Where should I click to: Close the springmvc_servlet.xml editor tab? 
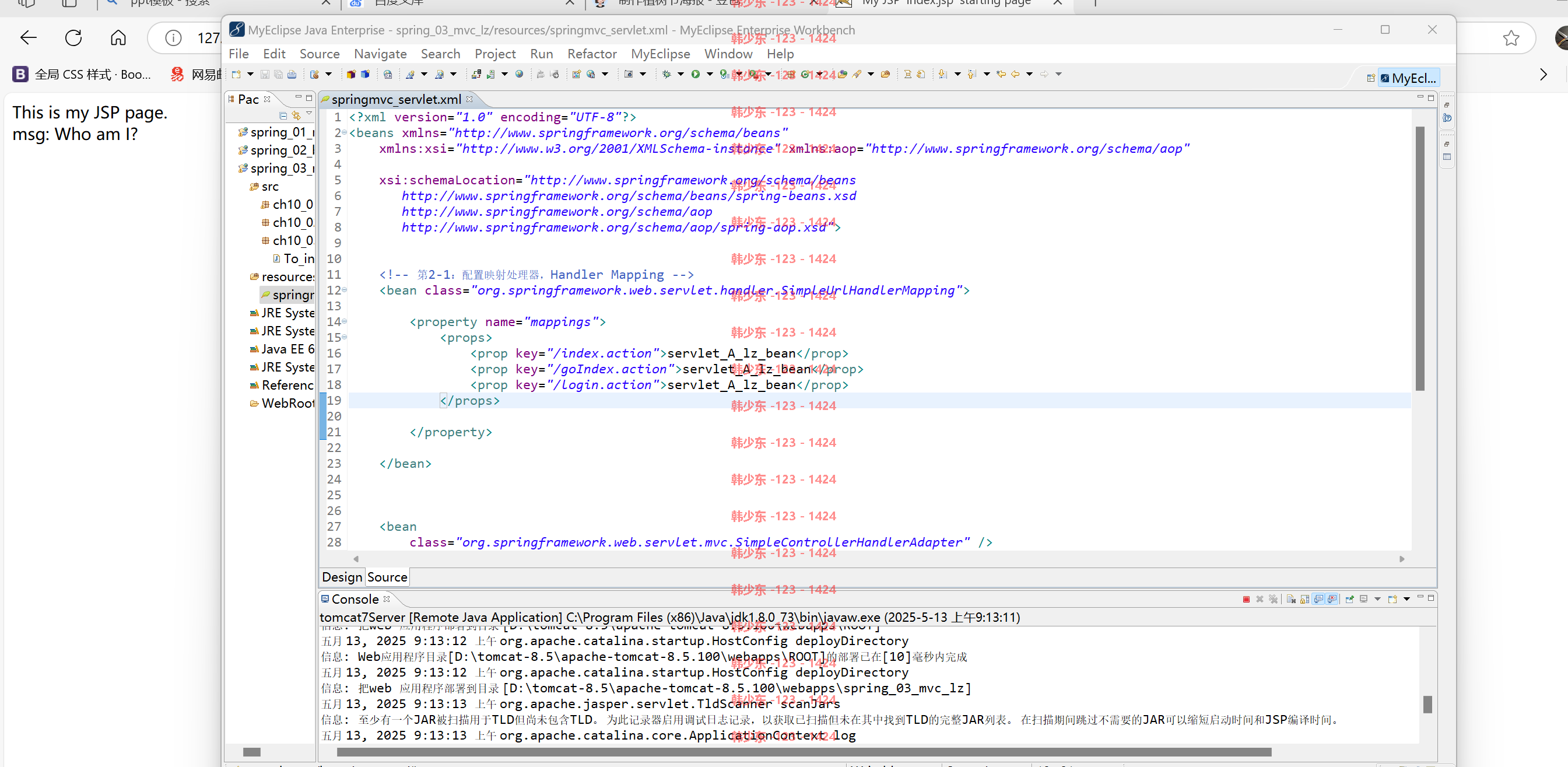pyautogui.click(x=469, y=99)
